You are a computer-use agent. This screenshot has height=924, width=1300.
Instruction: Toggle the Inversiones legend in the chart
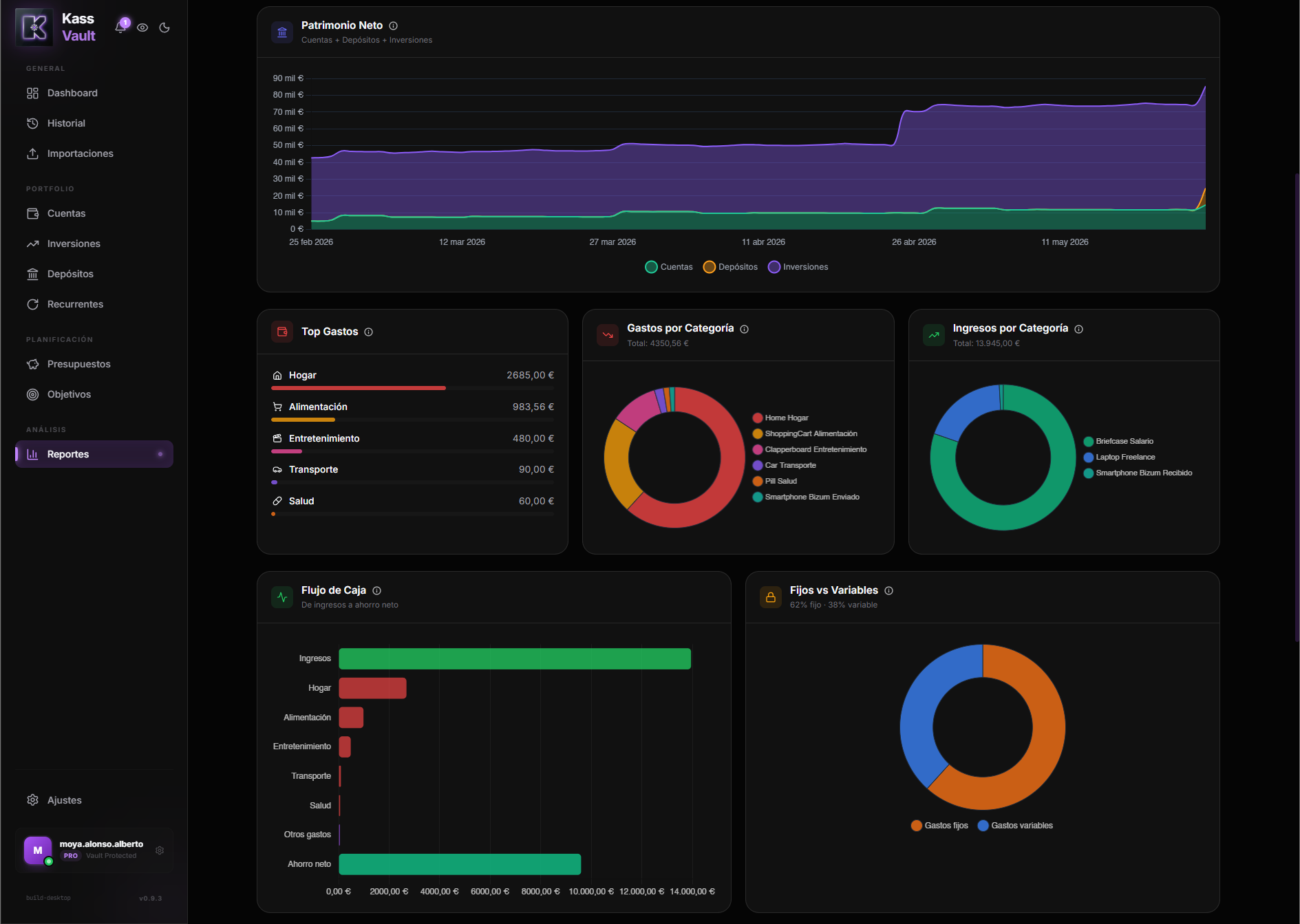click(x=798, y=267)
